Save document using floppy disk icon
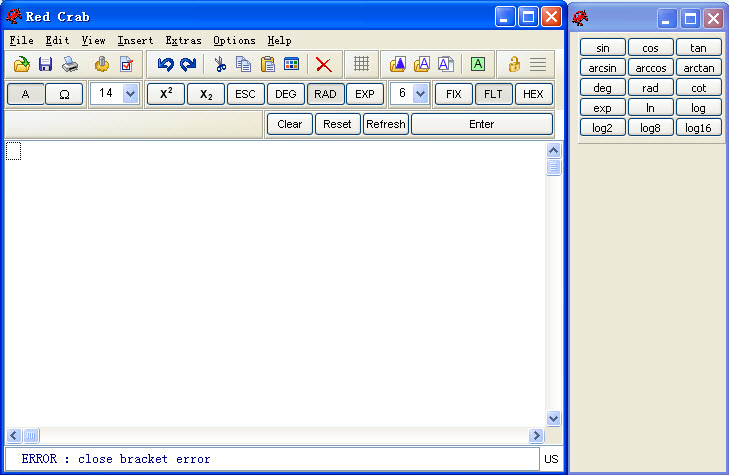729x475 pixels. pyautogui.click(x=45, y=64)
